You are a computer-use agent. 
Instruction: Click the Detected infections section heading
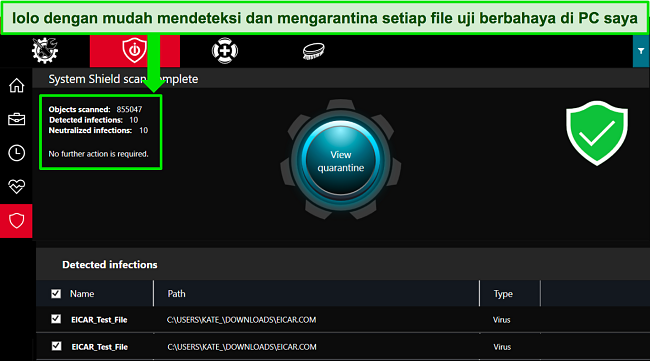coord(110,264)
